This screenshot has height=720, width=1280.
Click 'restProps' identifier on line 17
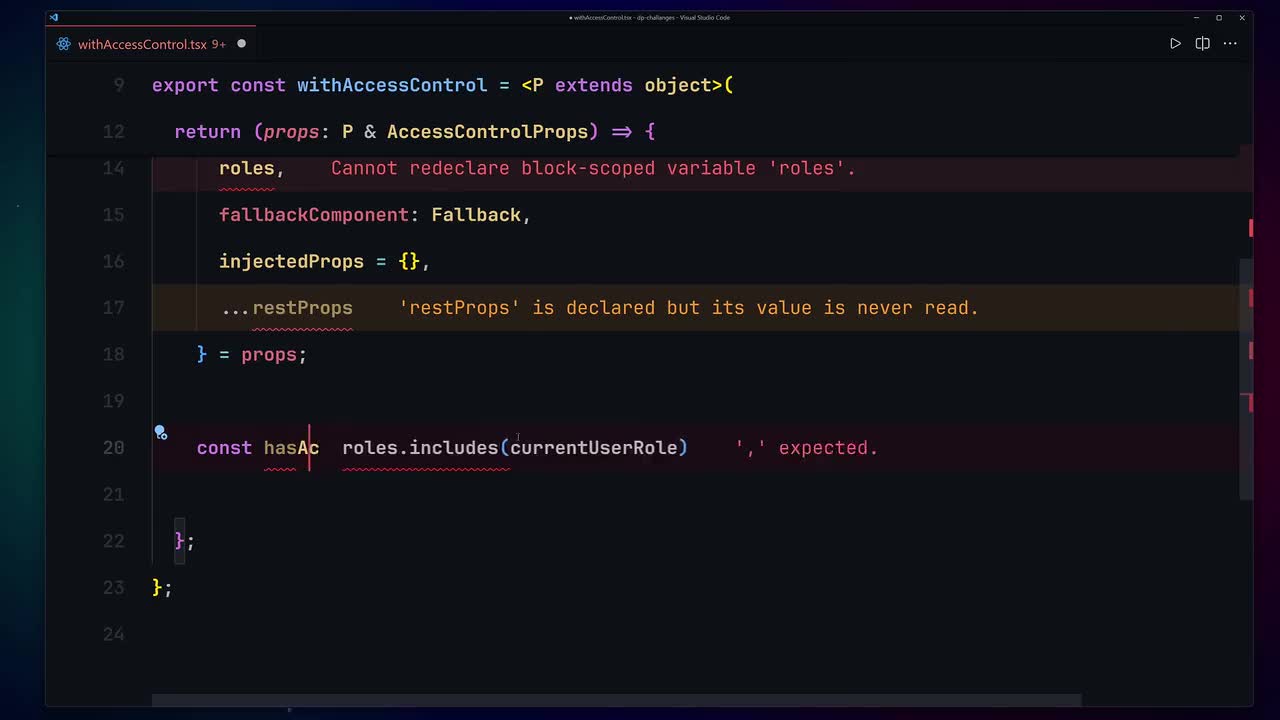(302, 308)
